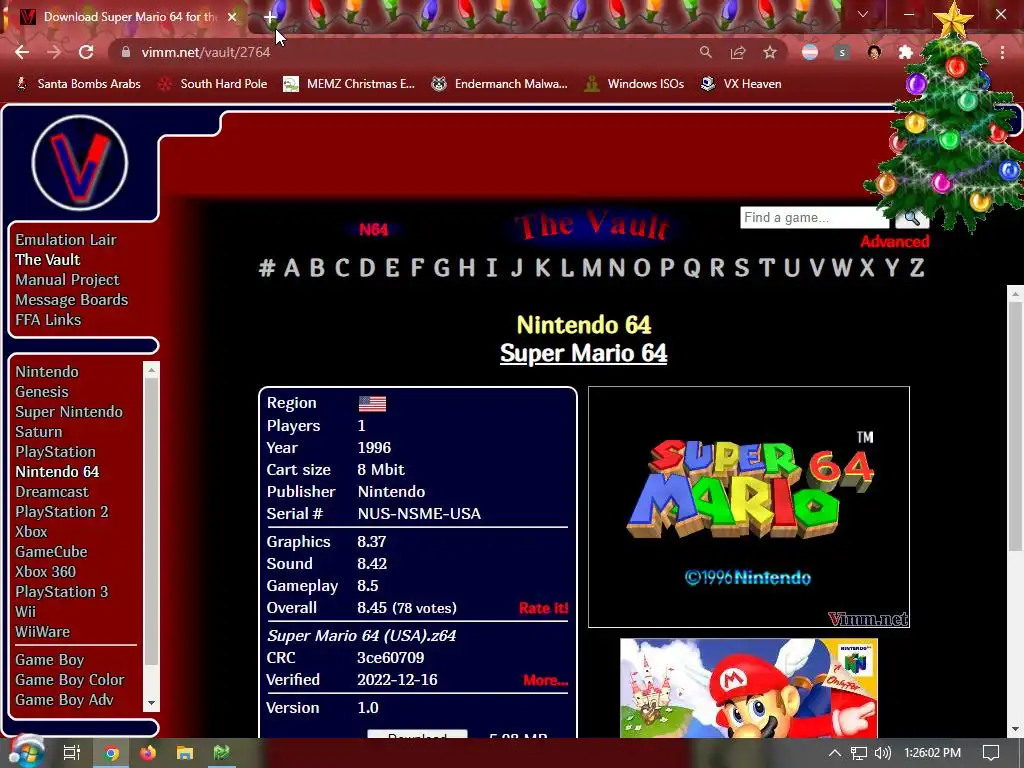Click the More... link beside Verified

point(545,680)
